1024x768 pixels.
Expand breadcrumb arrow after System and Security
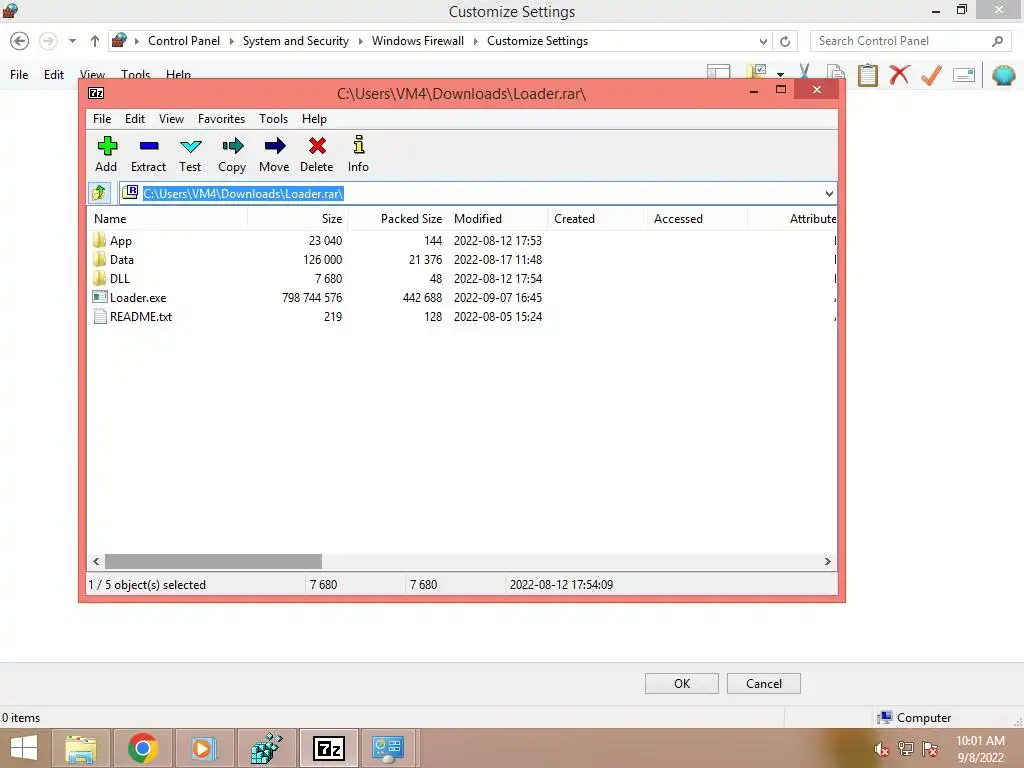360,41
